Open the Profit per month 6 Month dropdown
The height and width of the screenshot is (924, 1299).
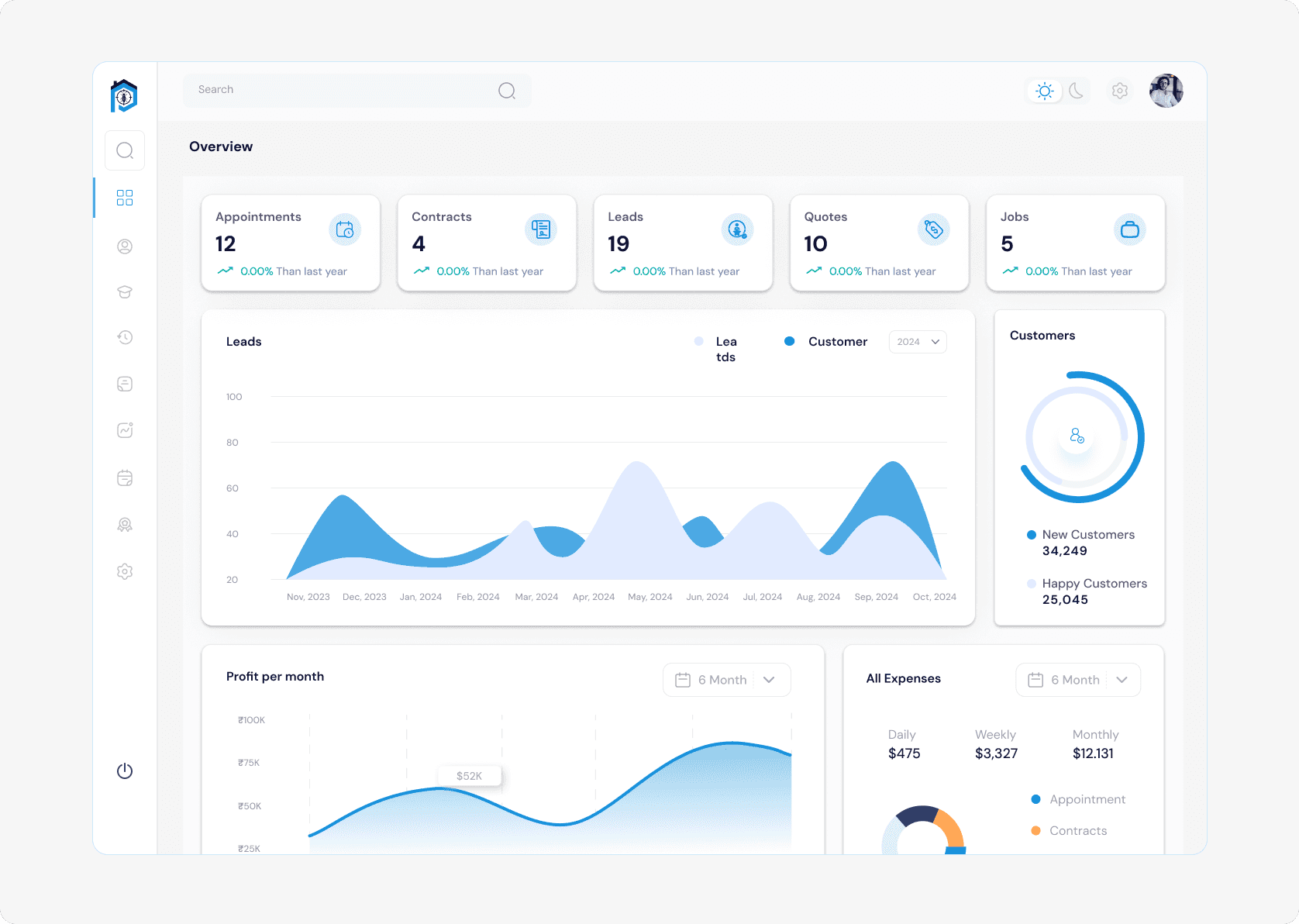click(x=727, y=680)
